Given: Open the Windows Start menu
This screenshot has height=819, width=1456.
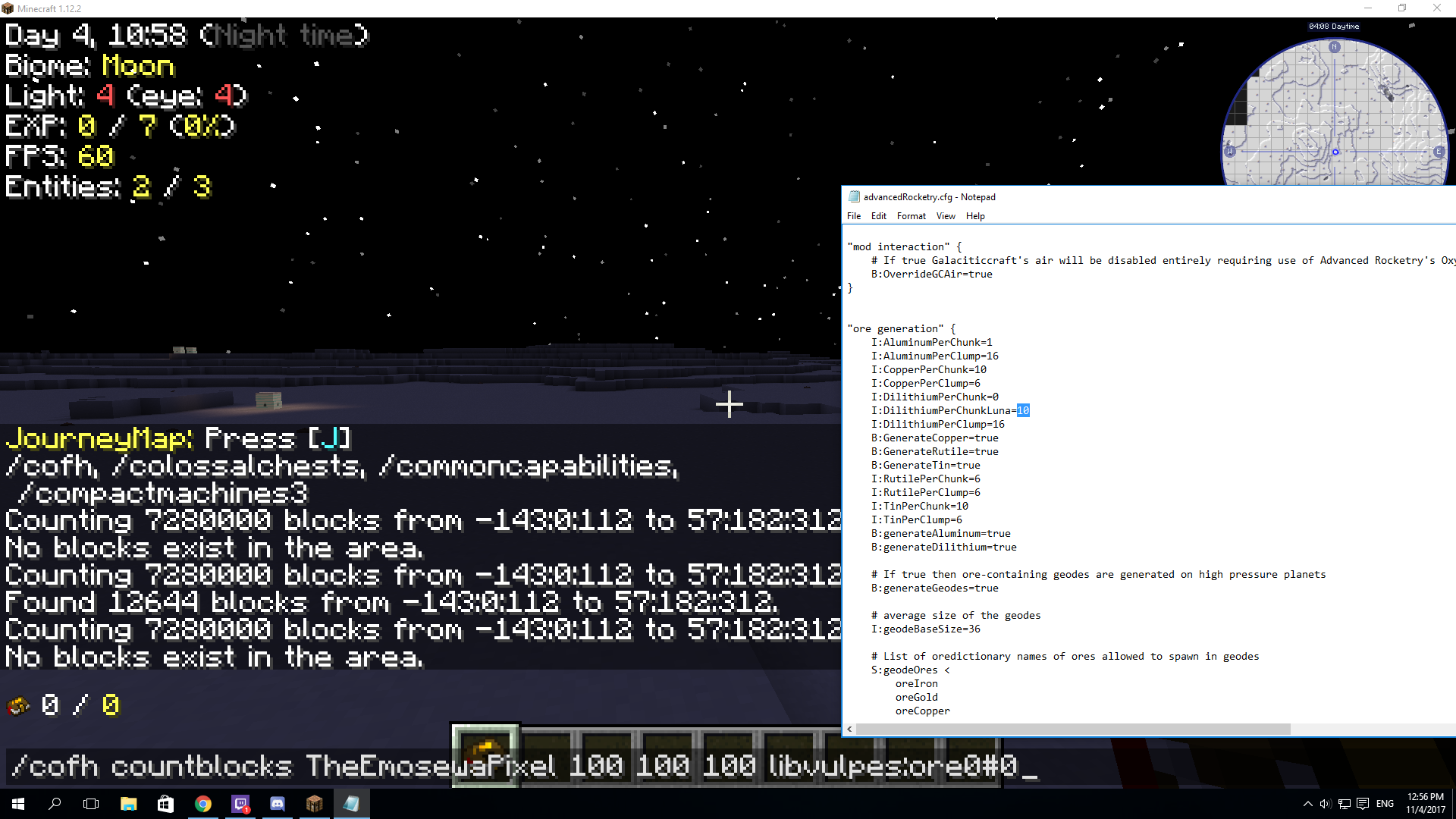Looking at the screenshot, I should [16, 803].
